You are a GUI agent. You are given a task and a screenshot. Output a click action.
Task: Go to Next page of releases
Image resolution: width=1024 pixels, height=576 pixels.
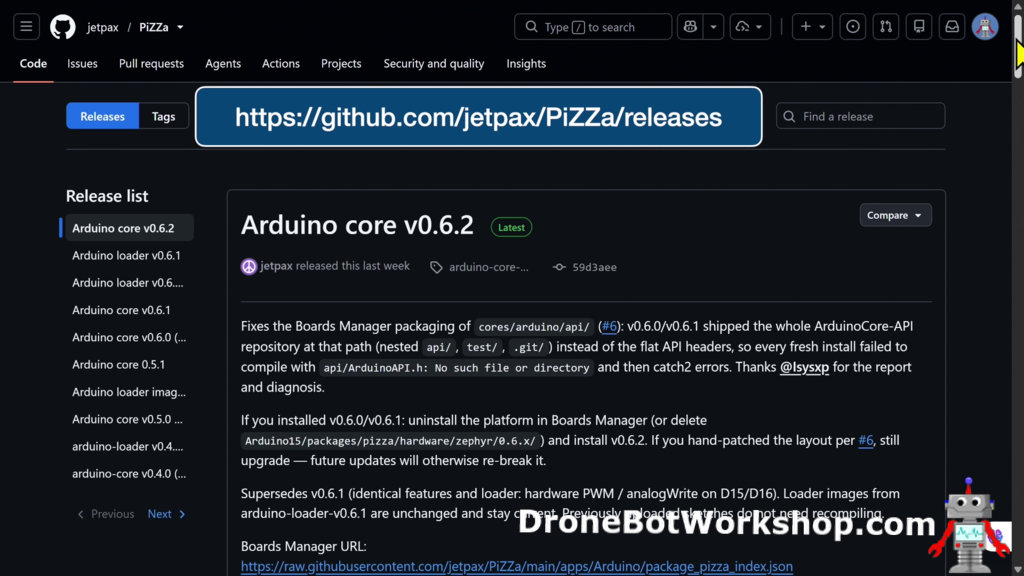(x=167, y=514)
